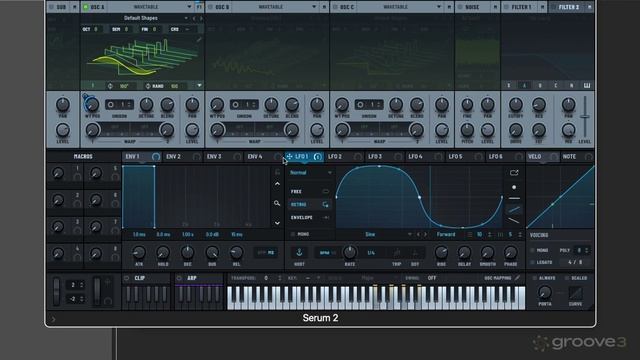Enable the NOISE oscillator
This screenshot has height=360, width=640.
point(460,7)
